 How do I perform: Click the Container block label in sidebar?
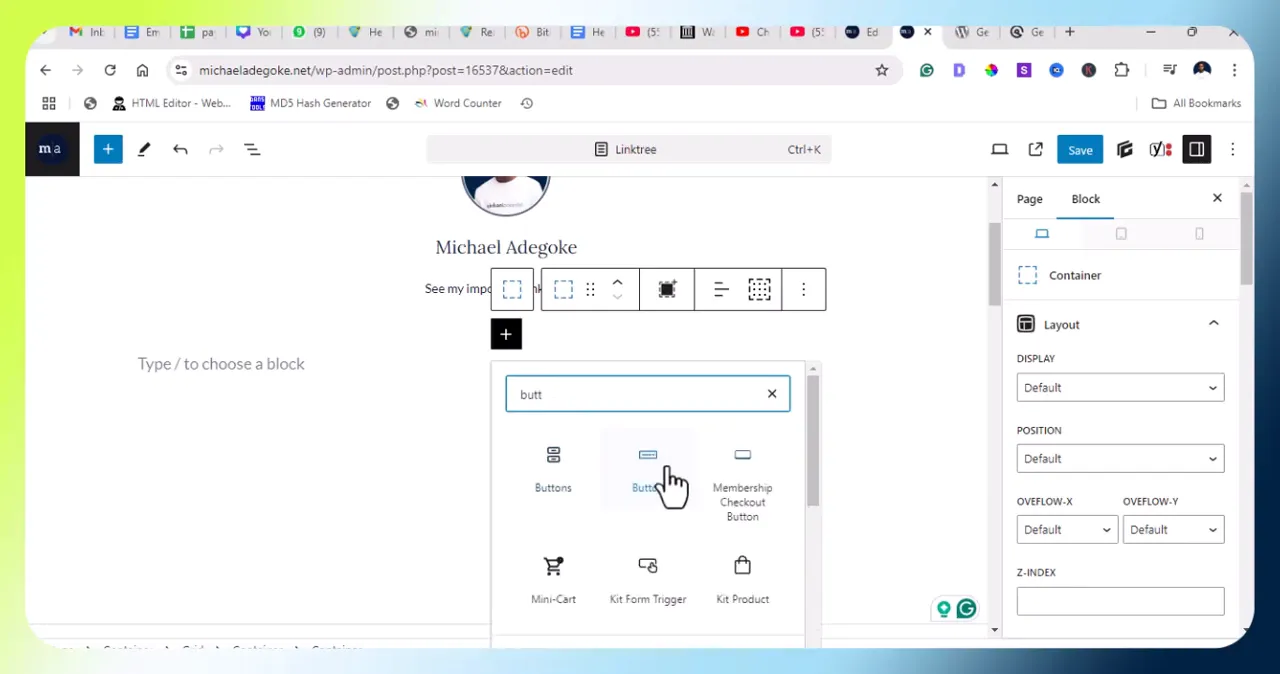pyautogui.click(x=1075, y=275)
